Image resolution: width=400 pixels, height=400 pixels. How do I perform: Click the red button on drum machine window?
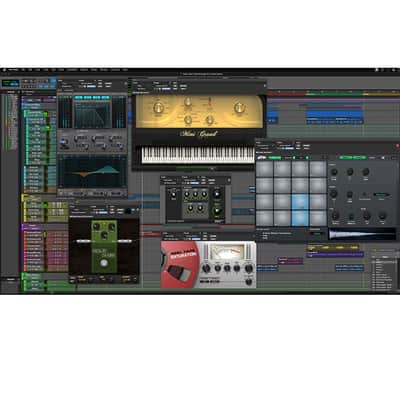(x=397, y=146)
